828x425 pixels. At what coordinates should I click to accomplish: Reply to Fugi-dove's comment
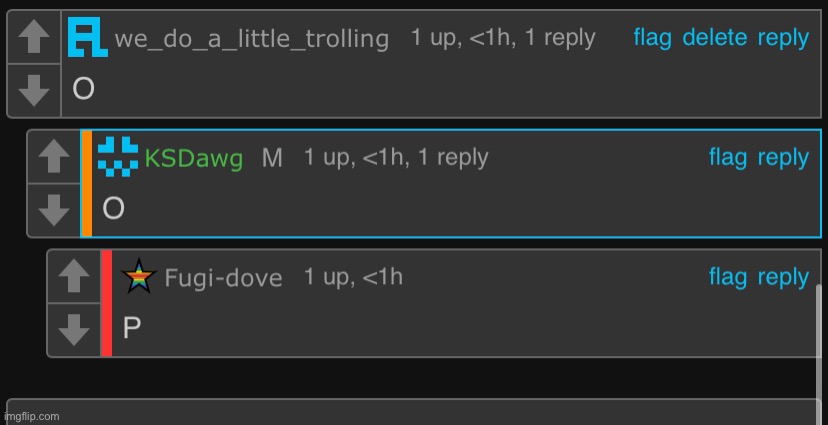click(784, 278)
